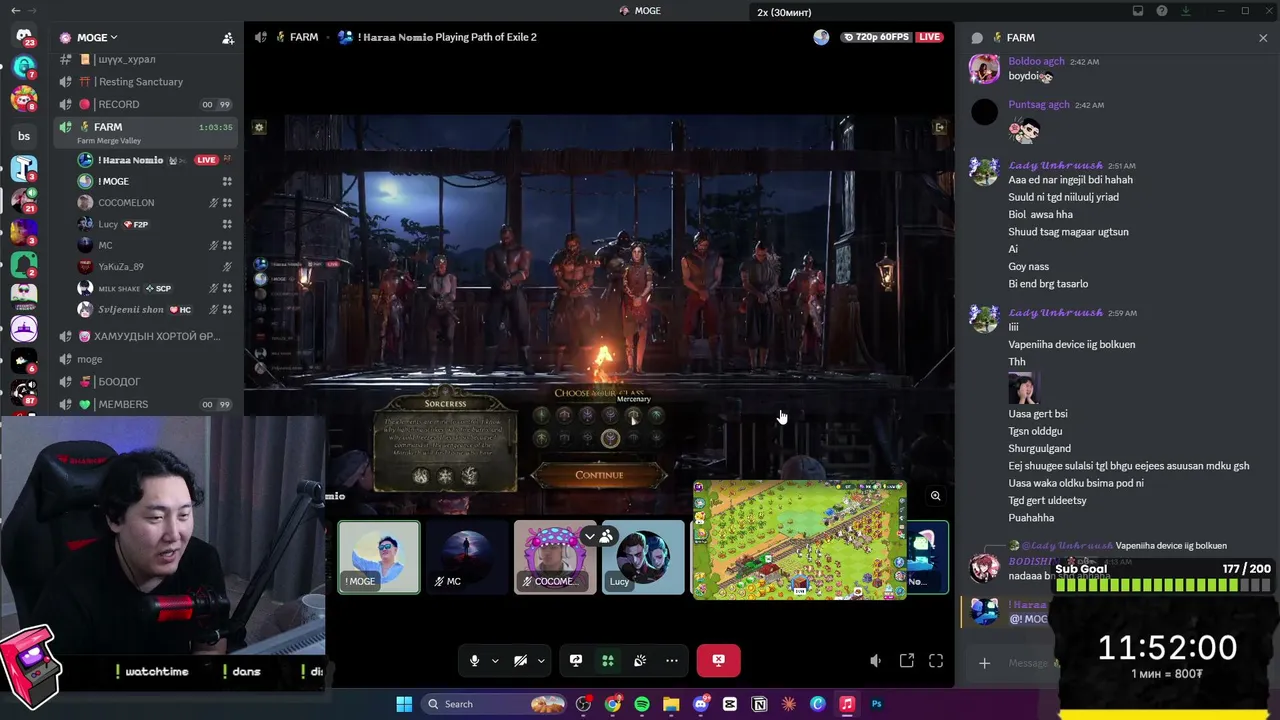This screenshot has height=720, width=1280.
Task: Open File Explorer from the taskbar
Action: point(671,704)
